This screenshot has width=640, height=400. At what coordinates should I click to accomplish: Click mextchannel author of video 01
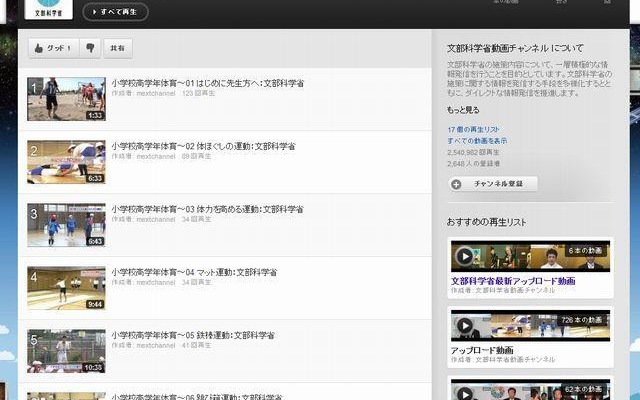click(x=156, y=93)
